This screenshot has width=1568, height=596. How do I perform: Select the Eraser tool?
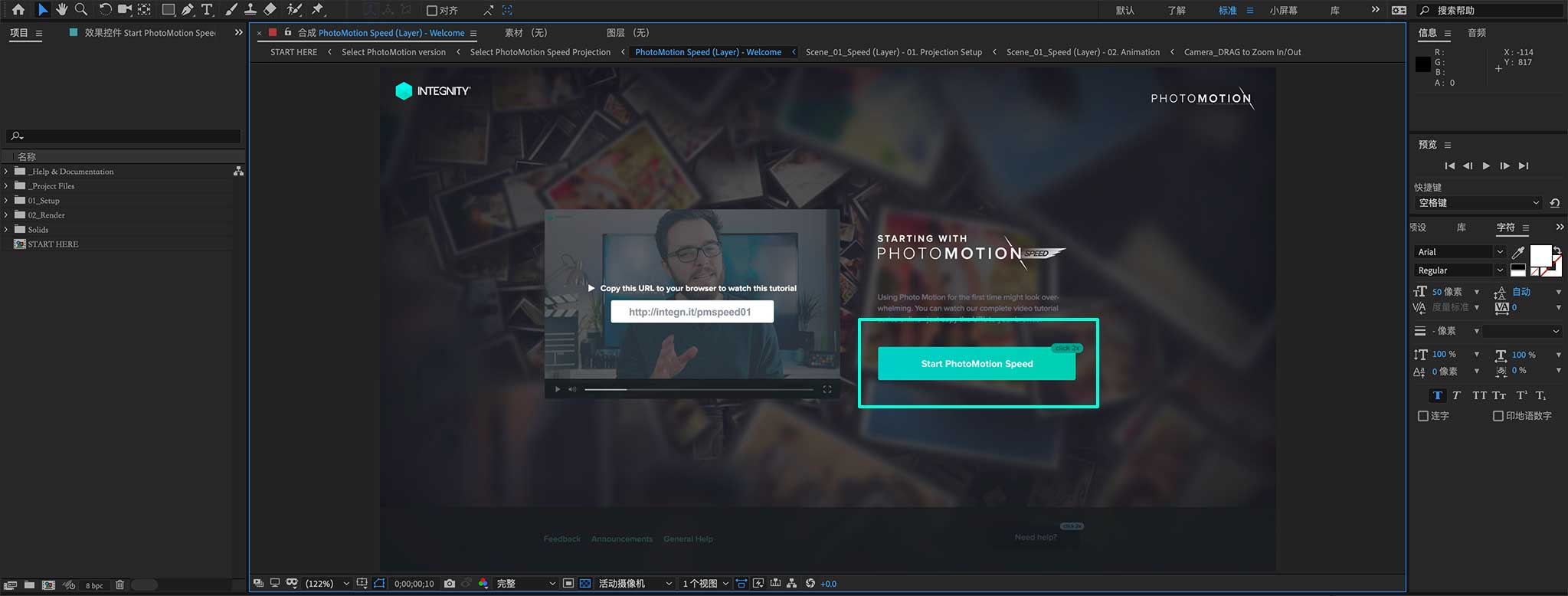(270, 10)
